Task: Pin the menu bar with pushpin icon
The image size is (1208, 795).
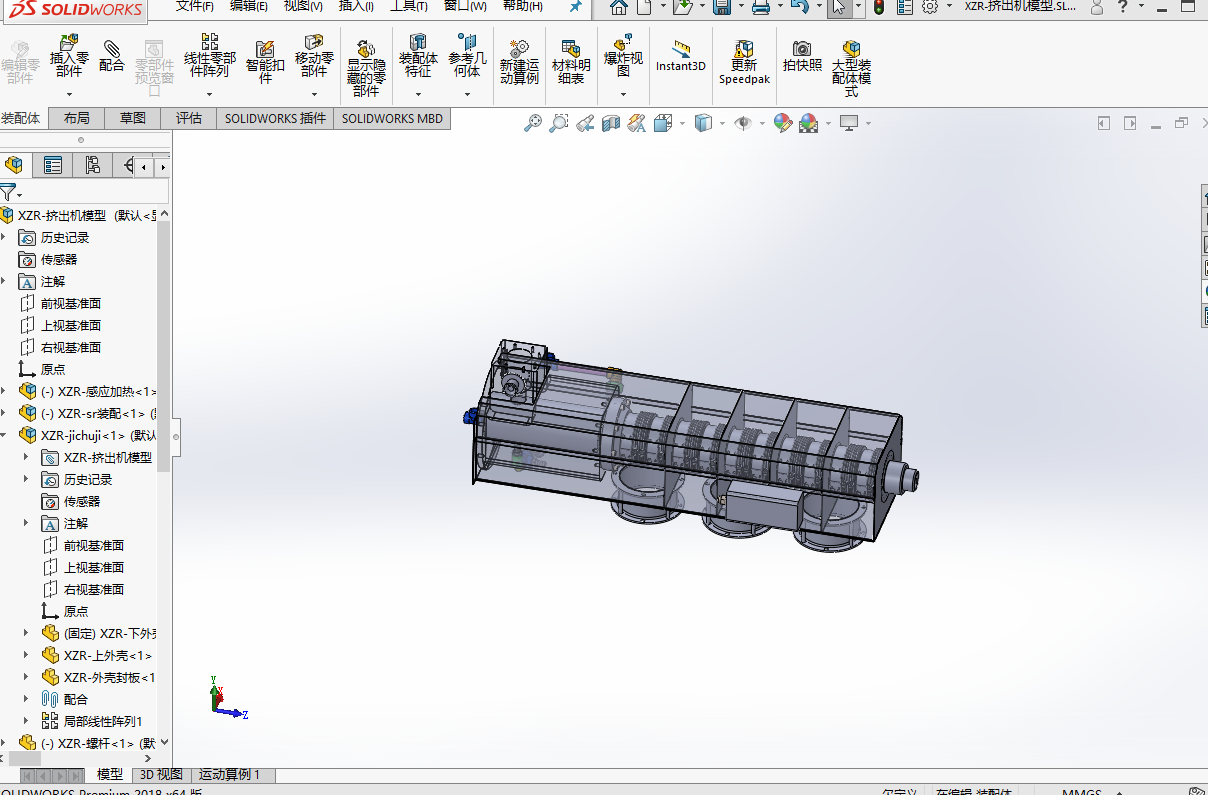Action: pos(575,6)
